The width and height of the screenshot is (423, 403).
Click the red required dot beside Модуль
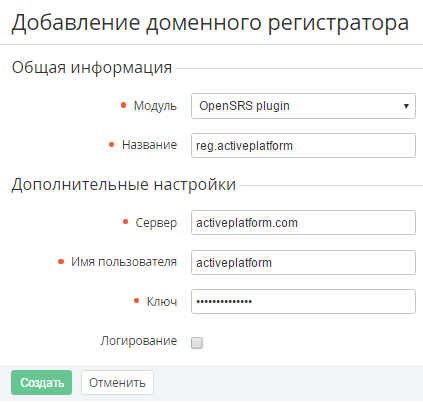pos(123,105)
